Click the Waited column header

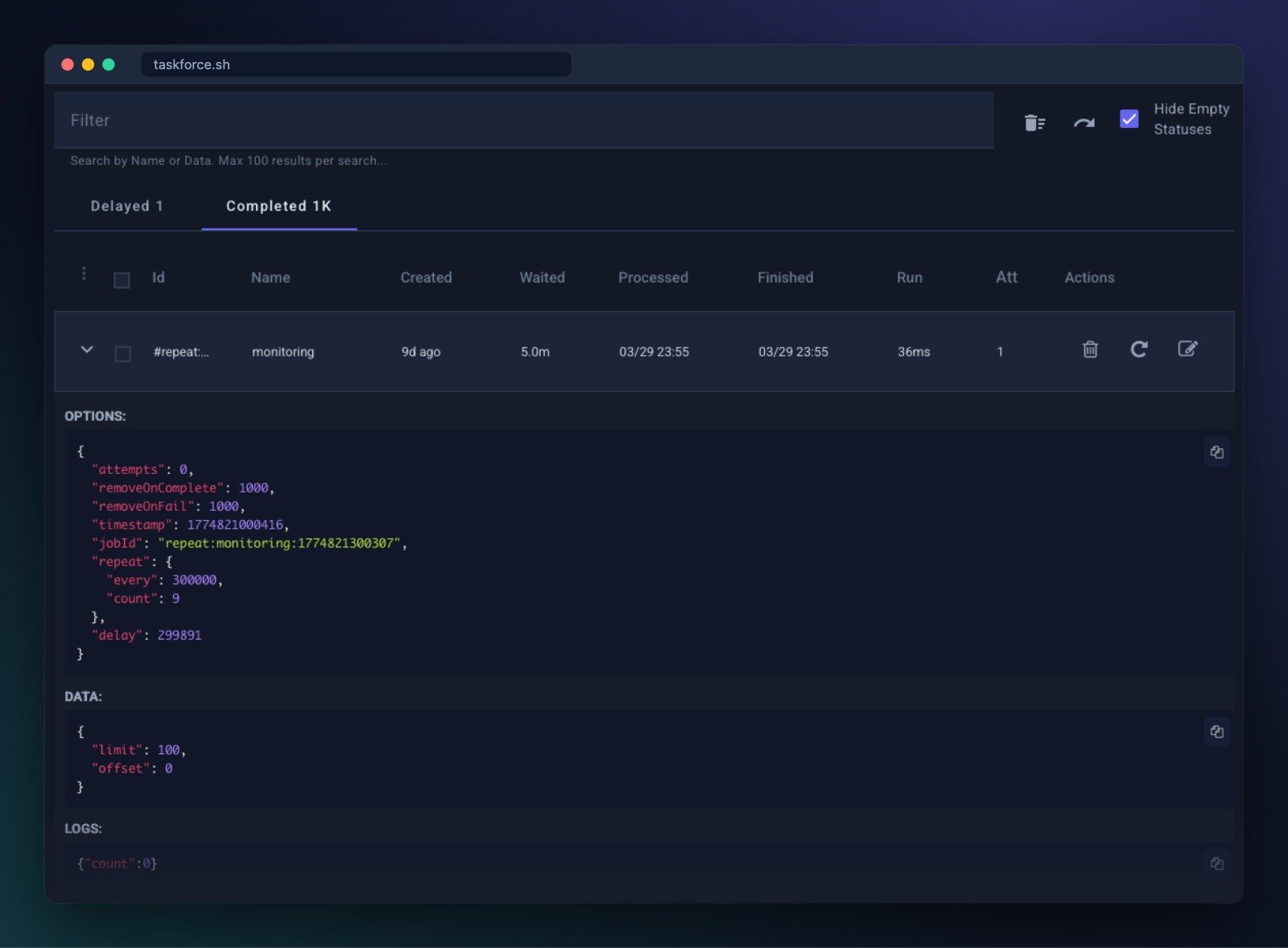click(542, 278)
